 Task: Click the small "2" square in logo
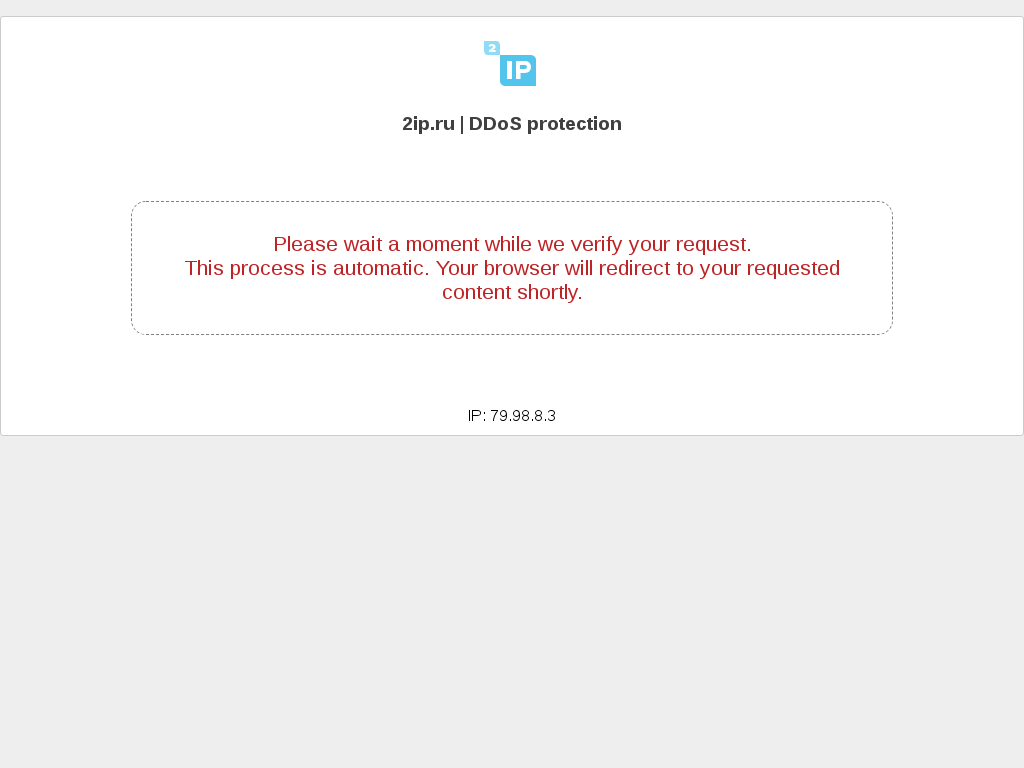pyautogui.click(x=492, y=48)
